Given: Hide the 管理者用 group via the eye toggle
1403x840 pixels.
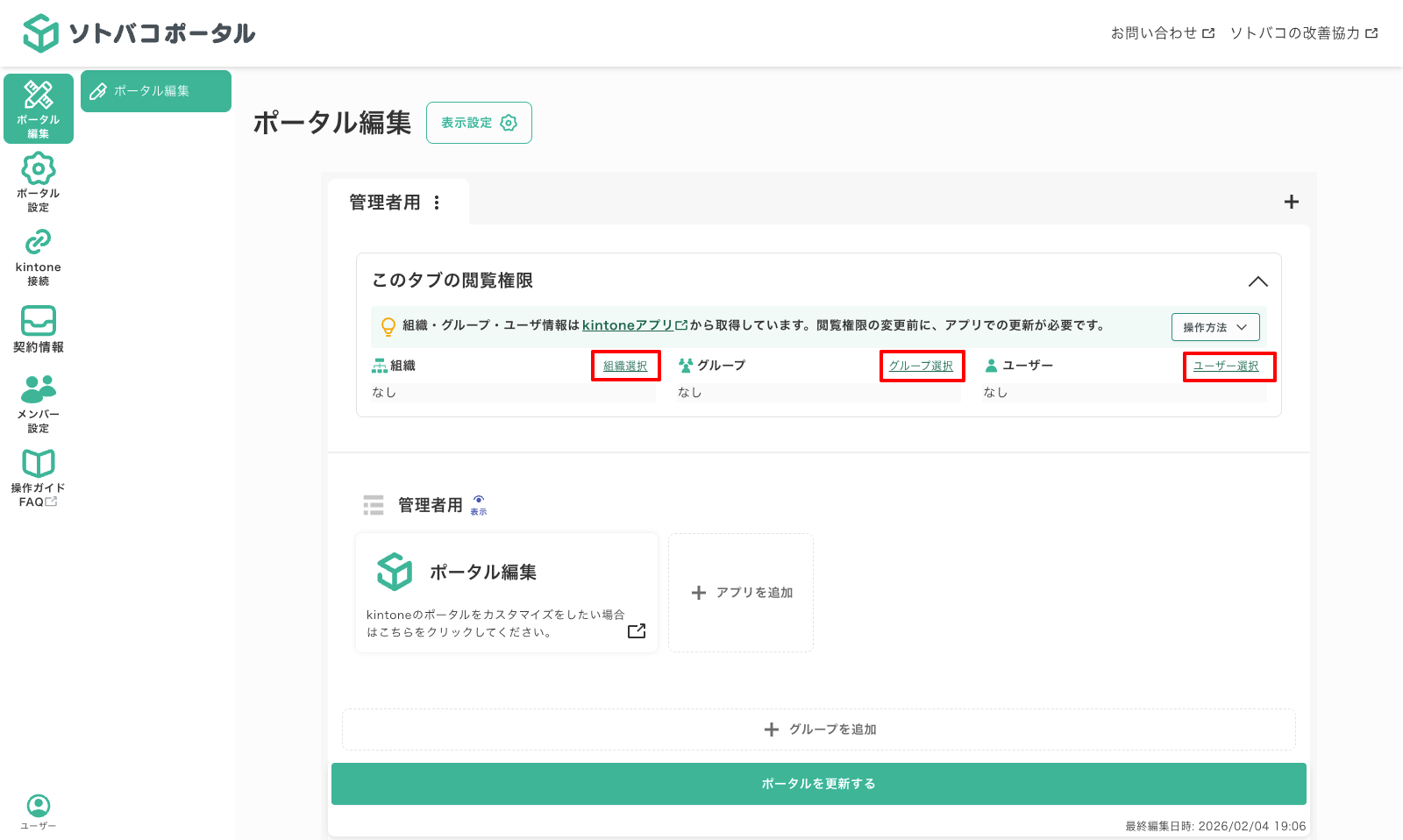Looking at the screenshot, I should (478, 504).
